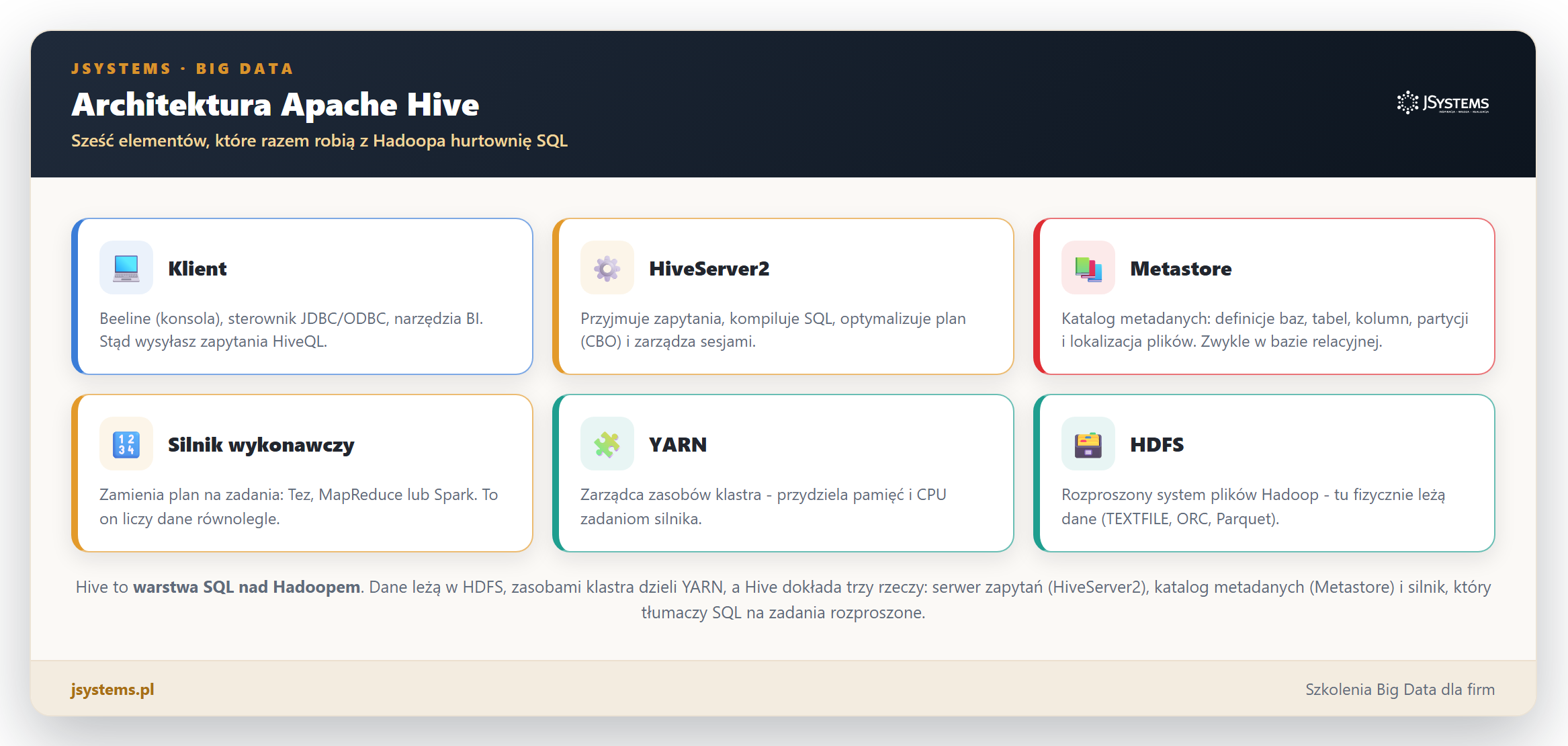Viewport: 1568px width, 746px height.
Task: Click the bold text warstwa SQL nad Hadoopem
Action: pyautogui.click(x=247, y=587)
